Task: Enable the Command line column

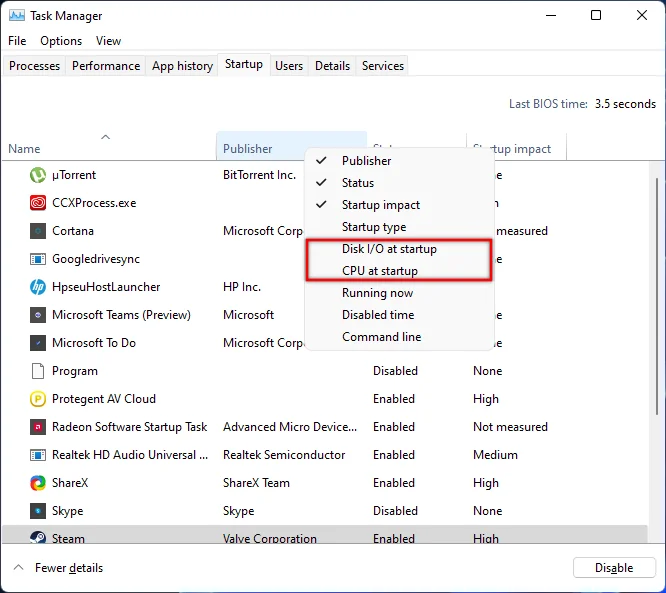Action: pyautogui.click(x=399, y=337)
